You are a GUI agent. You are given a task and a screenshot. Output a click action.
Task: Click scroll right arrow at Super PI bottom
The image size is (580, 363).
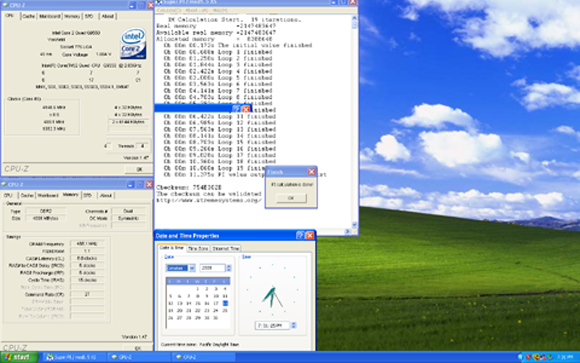coord(348,232)
